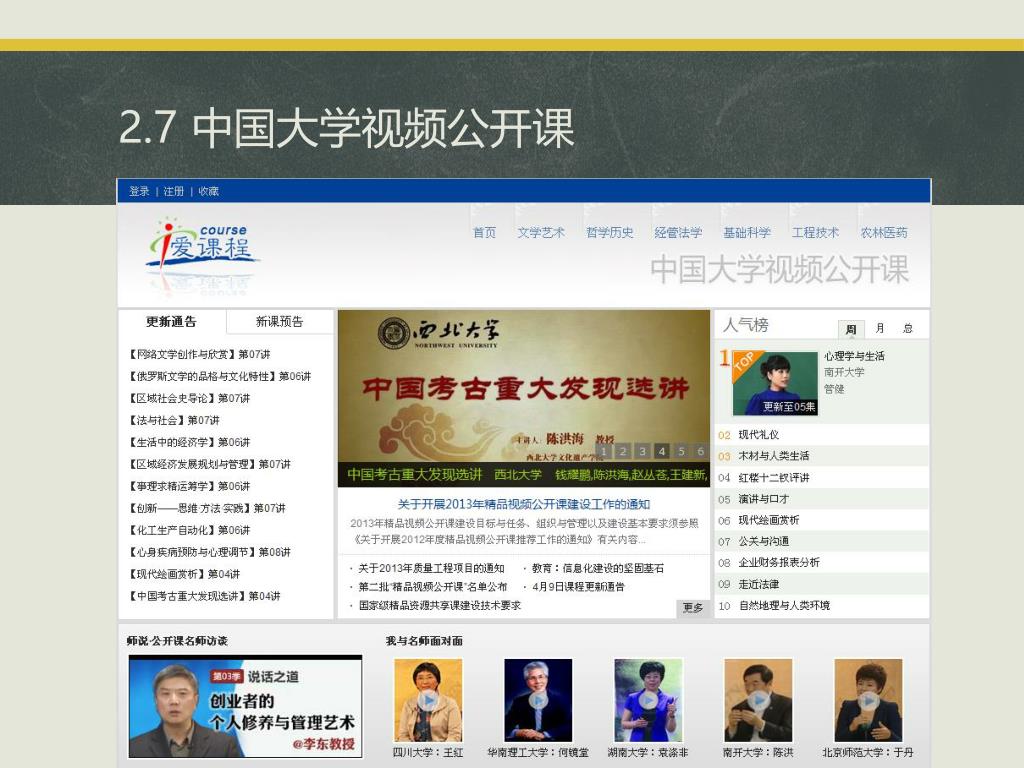The image size is (1024, 768).
Task: Select banner slide number 6
Action: pos(700,451)
